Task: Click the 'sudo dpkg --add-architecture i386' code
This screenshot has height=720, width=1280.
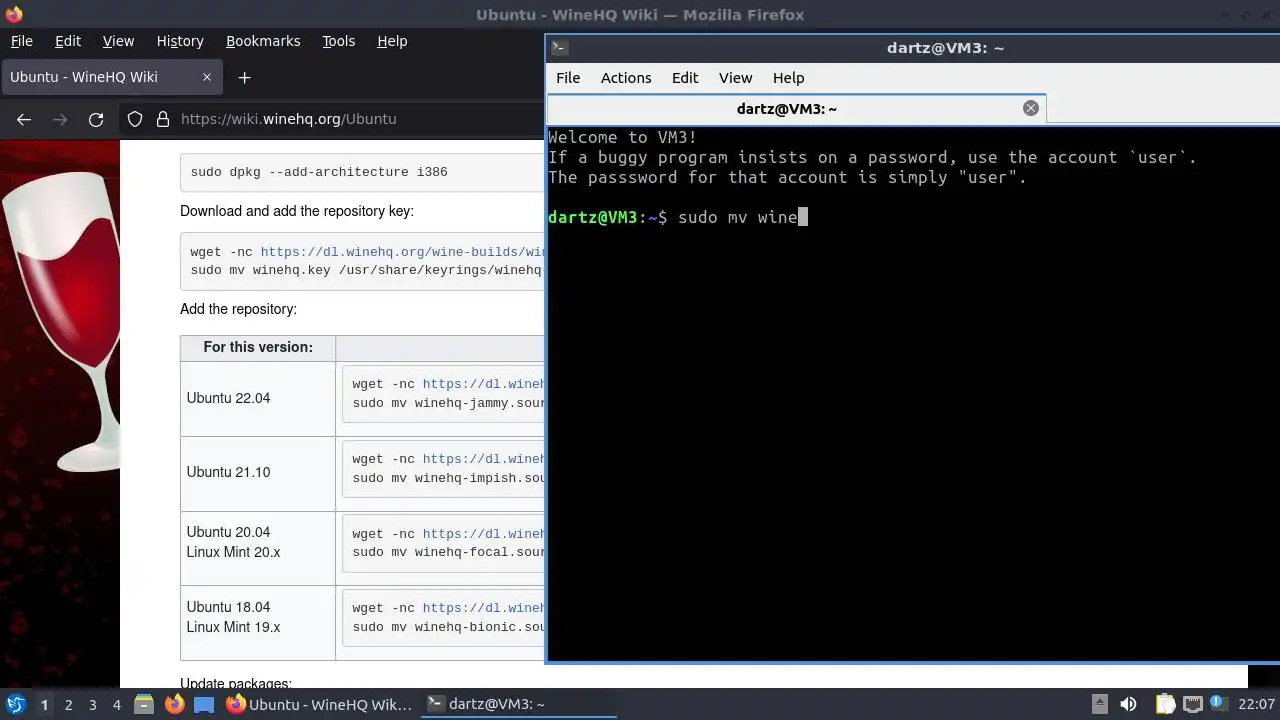Action: tap(319, 172)
